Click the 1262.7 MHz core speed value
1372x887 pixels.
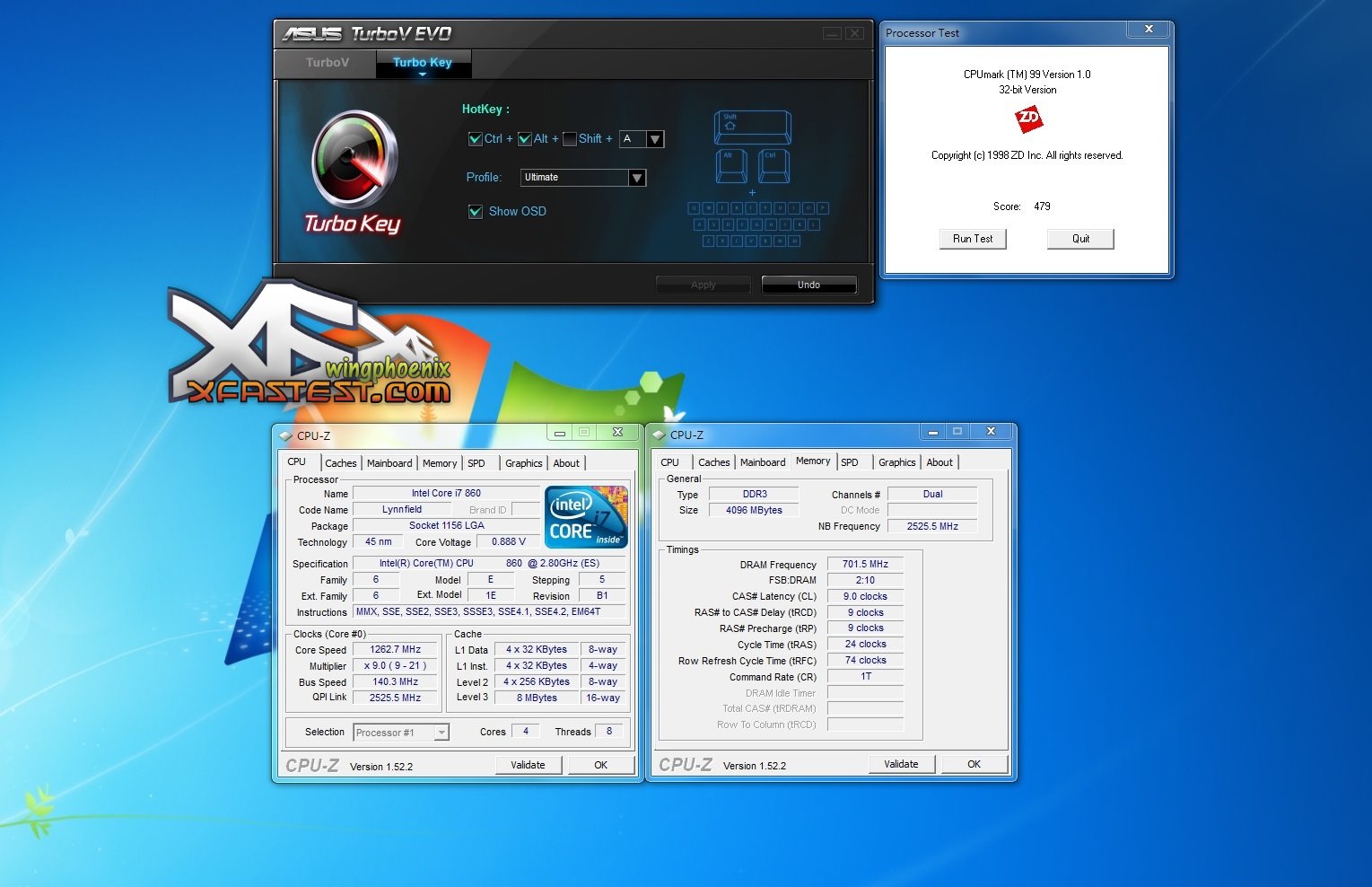(x=396, y=650)
